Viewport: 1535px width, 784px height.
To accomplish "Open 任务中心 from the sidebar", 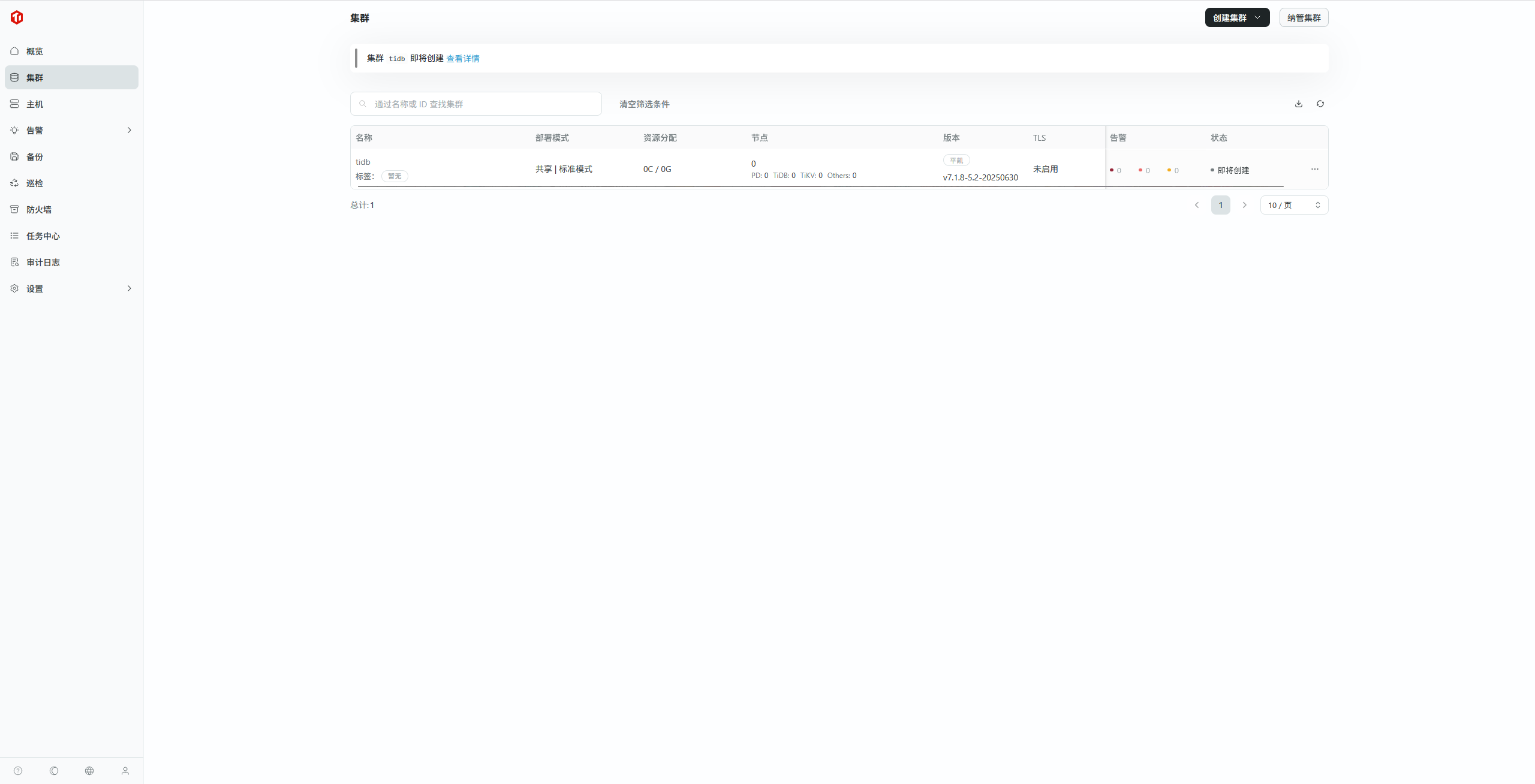I will pos(43,236).
